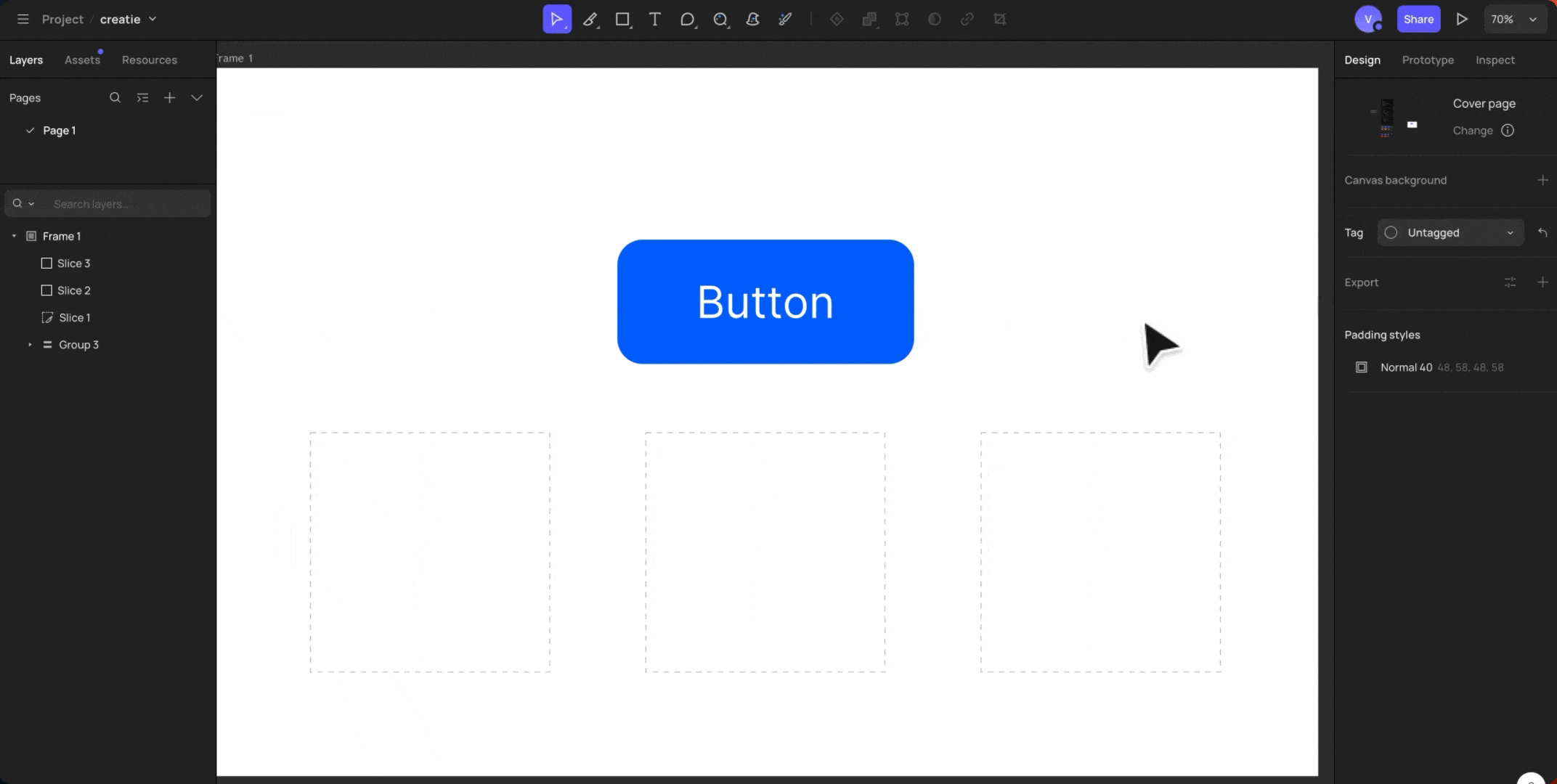Switch to the Assets tab
This screenshot has width=1557, height=784.
coord(82,60)
